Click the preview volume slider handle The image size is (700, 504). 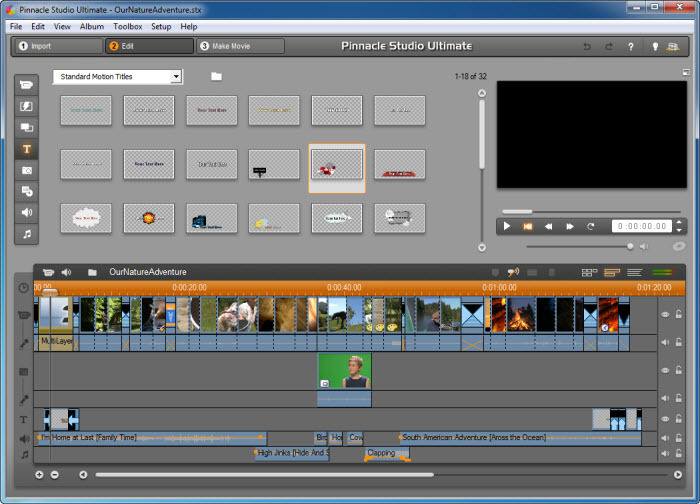click(630, 246)
